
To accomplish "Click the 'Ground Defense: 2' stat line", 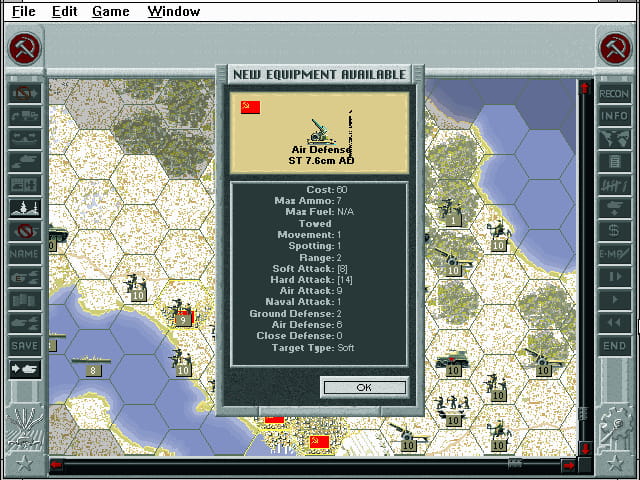I will 296,314.
